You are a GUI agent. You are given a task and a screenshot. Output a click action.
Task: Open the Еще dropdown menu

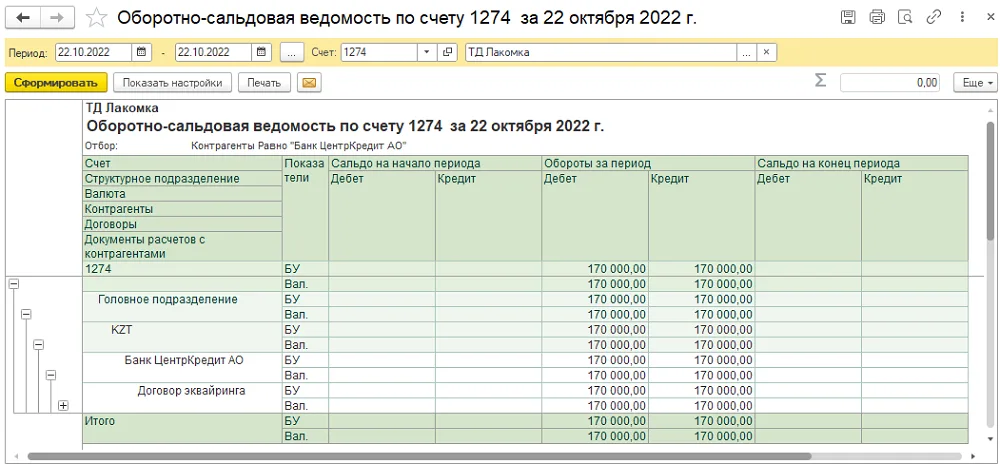click(x=975, y=82)
